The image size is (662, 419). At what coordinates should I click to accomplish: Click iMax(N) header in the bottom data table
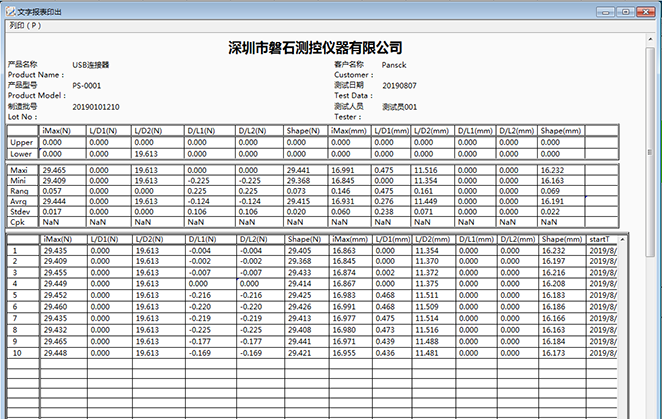click(58, 240)
